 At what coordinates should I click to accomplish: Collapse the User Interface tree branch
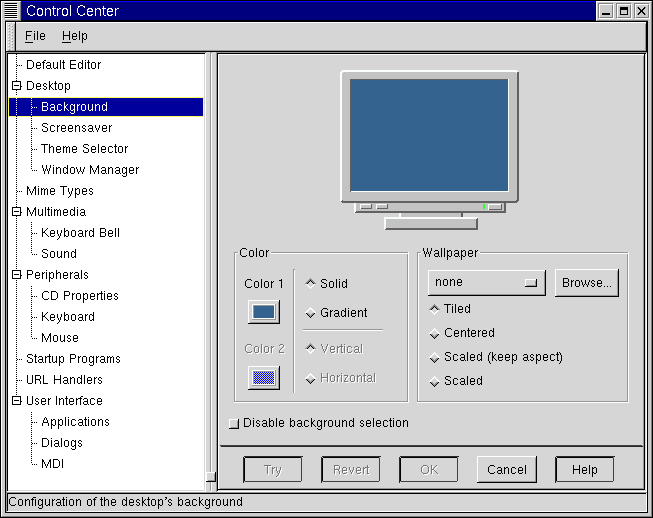click(x=16, y=401)
